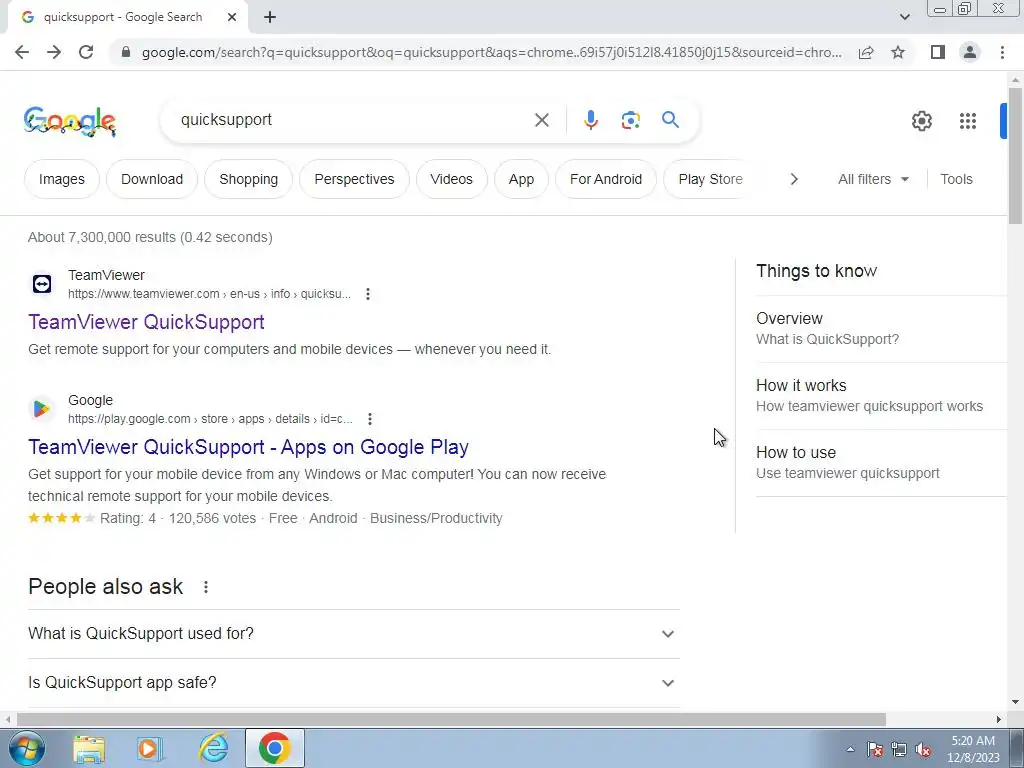The height and width of the screenshot is (768, 1024).
Task: Open the tab search chevron in title bar
Action: coord(904,17)
